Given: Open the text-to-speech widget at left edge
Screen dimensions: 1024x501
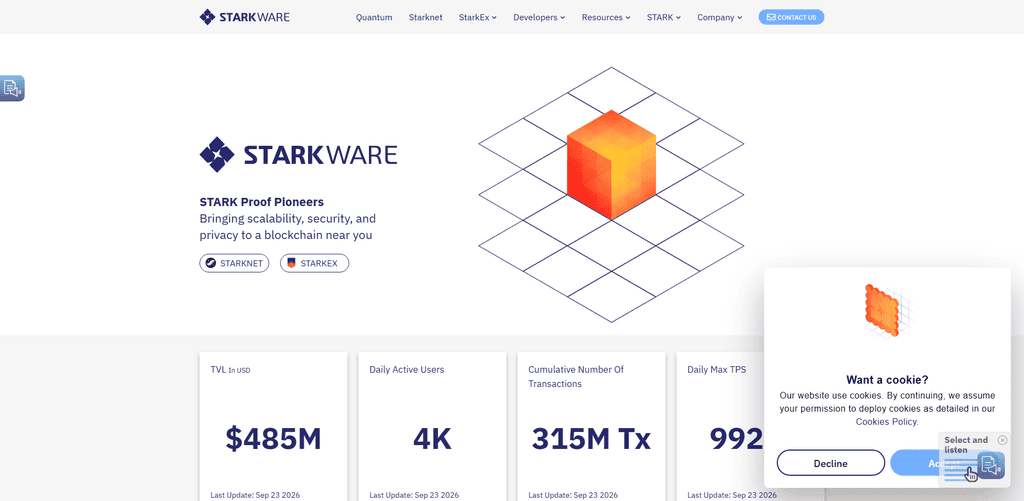Looking at the screenshot, I should [12, 88].
